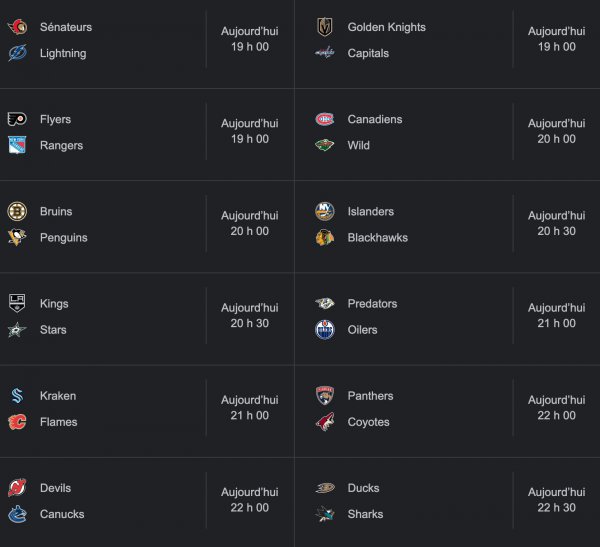Click the Bruins team logo
Screen dimensions: 600x547
tap(17, 211)
